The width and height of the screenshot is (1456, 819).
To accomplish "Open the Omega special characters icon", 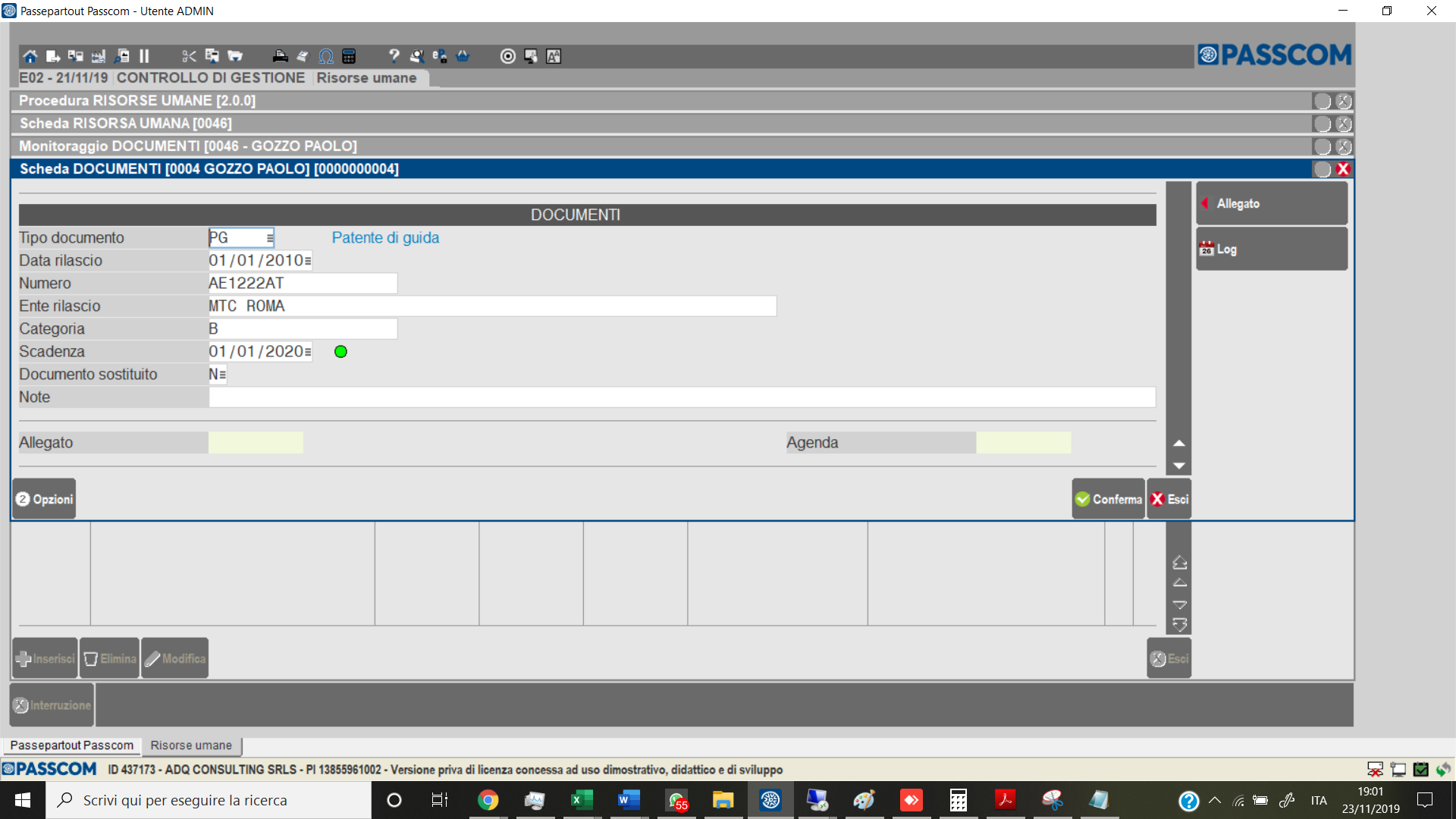I will click(326, 56).
